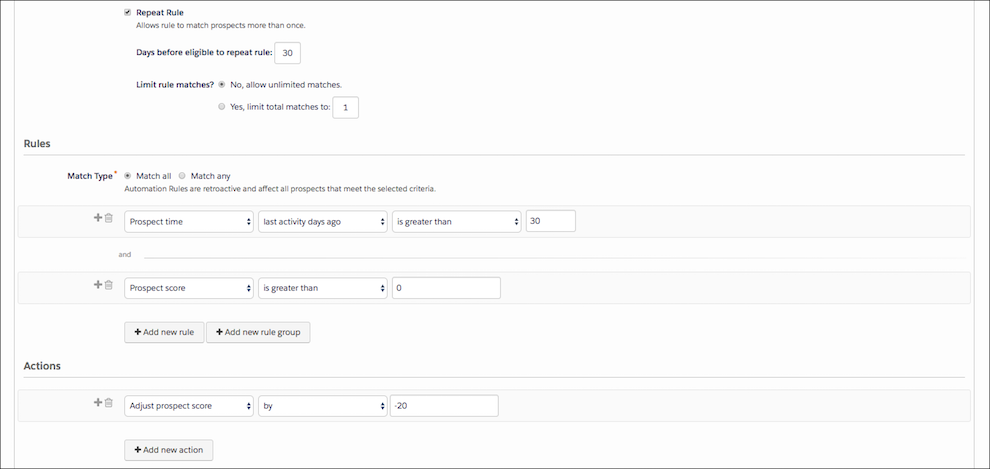Screen dimensions: 990x469
Task: Edit the days before eligible to repeat field
Action: tap(287, 53)
